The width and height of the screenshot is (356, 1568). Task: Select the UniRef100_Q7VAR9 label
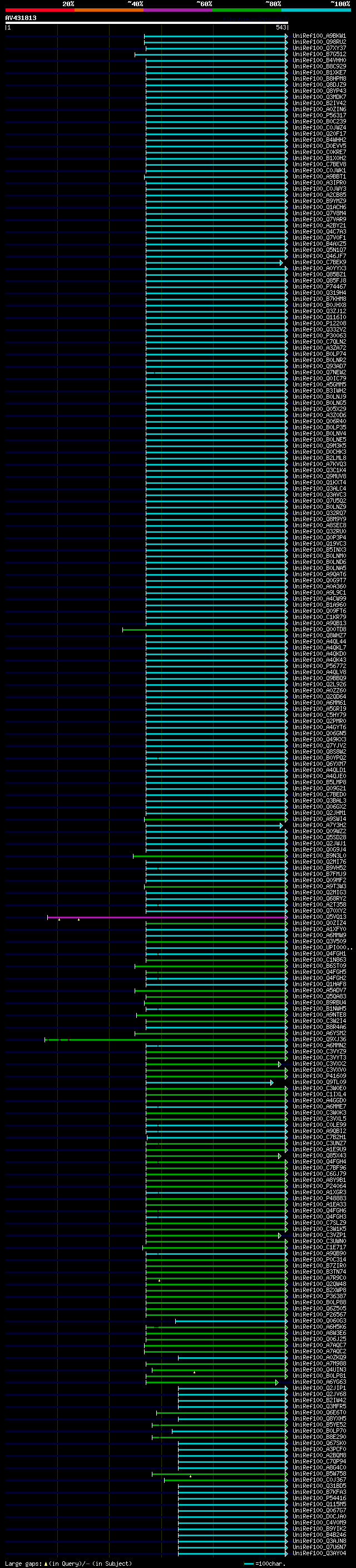pyautogui.click(x=319, y=219)
